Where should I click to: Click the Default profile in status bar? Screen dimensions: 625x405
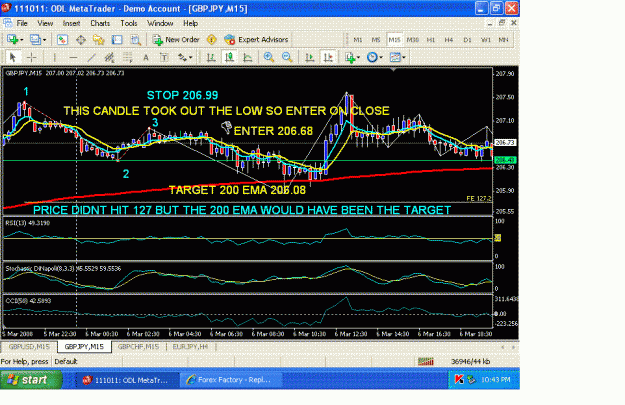tap(66, 362)
